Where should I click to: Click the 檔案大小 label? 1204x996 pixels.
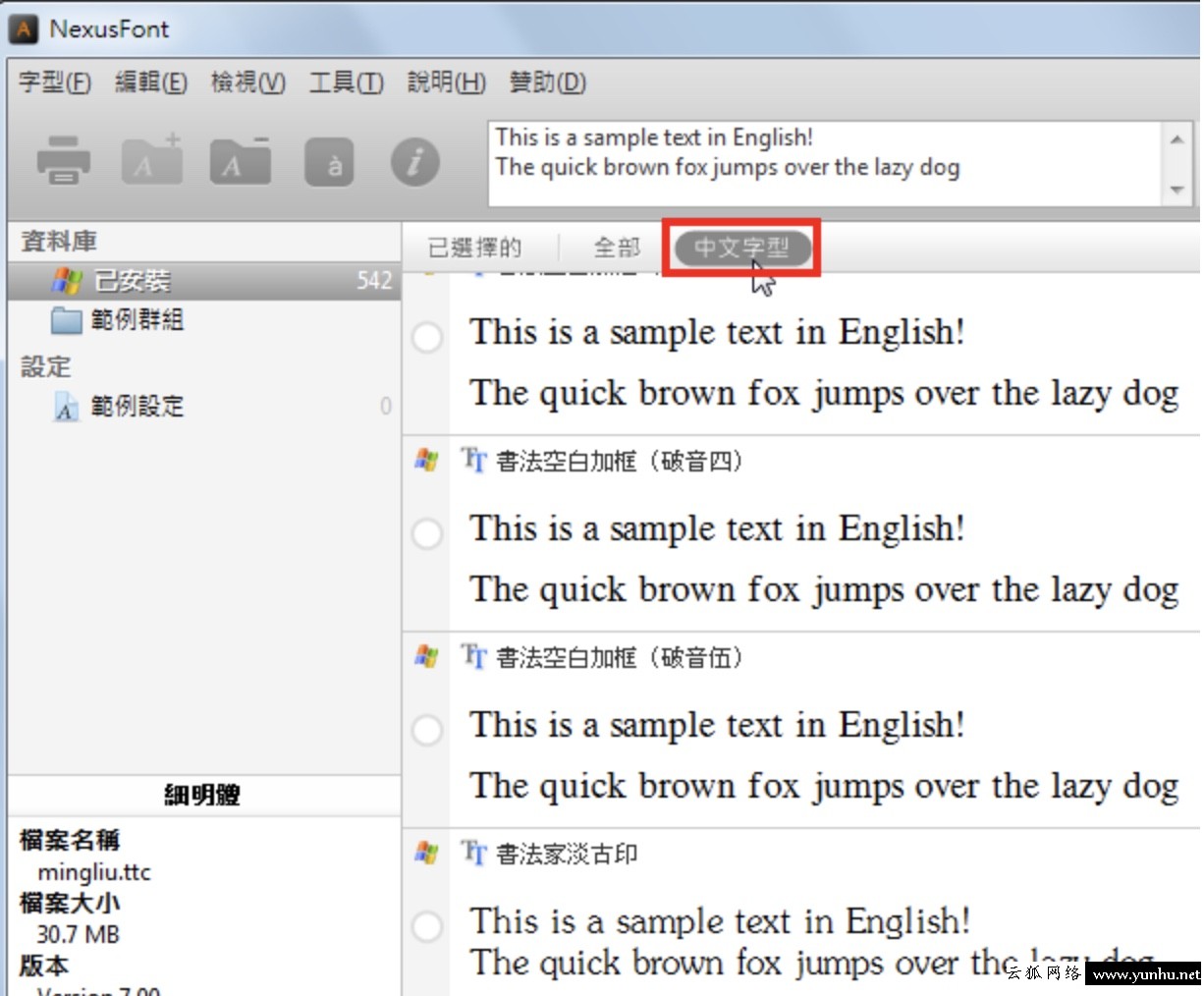70,902
